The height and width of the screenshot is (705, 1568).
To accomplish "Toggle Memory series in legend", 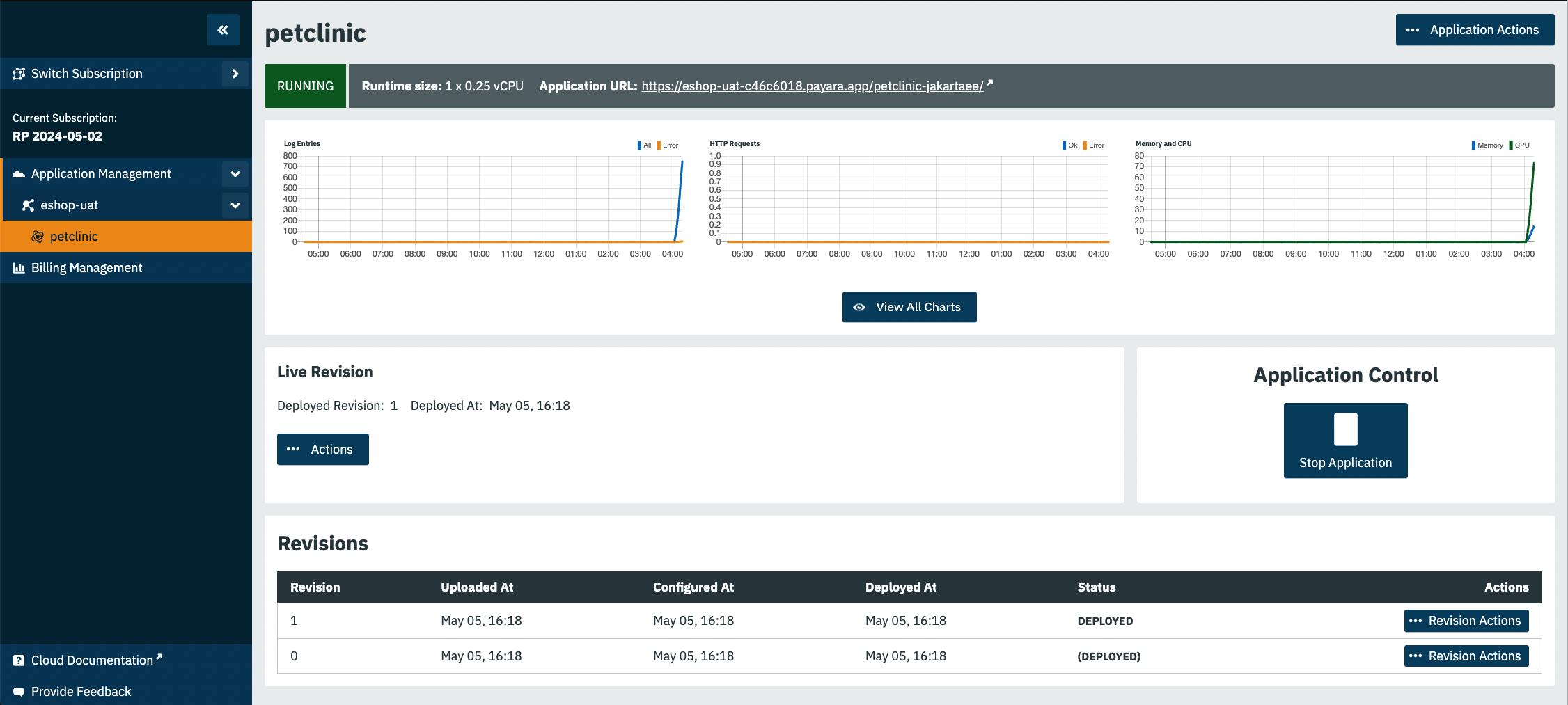I will [x=1487, y=145].
